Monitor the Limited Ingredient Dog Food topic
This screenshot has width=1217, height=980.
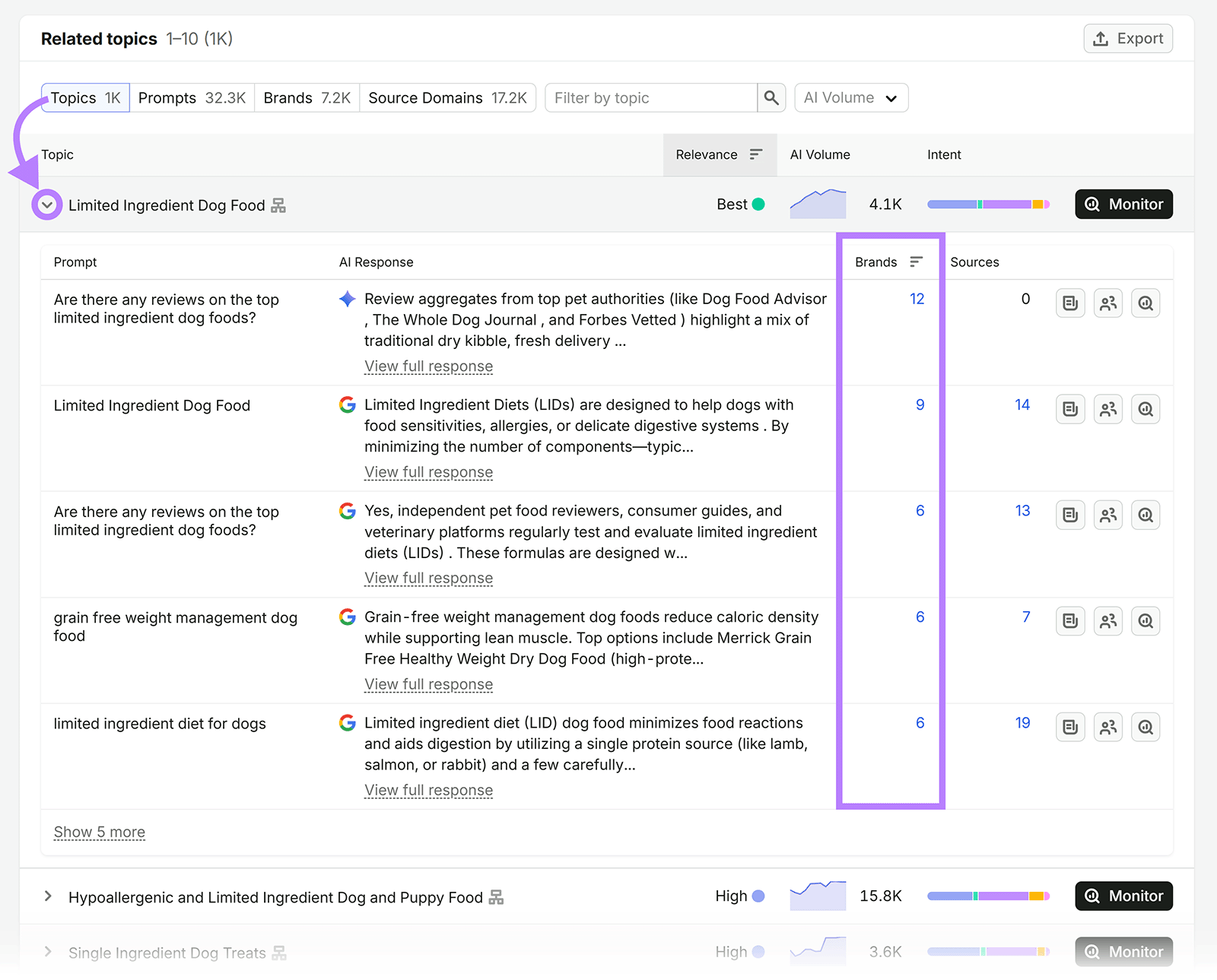[1123, 205]
